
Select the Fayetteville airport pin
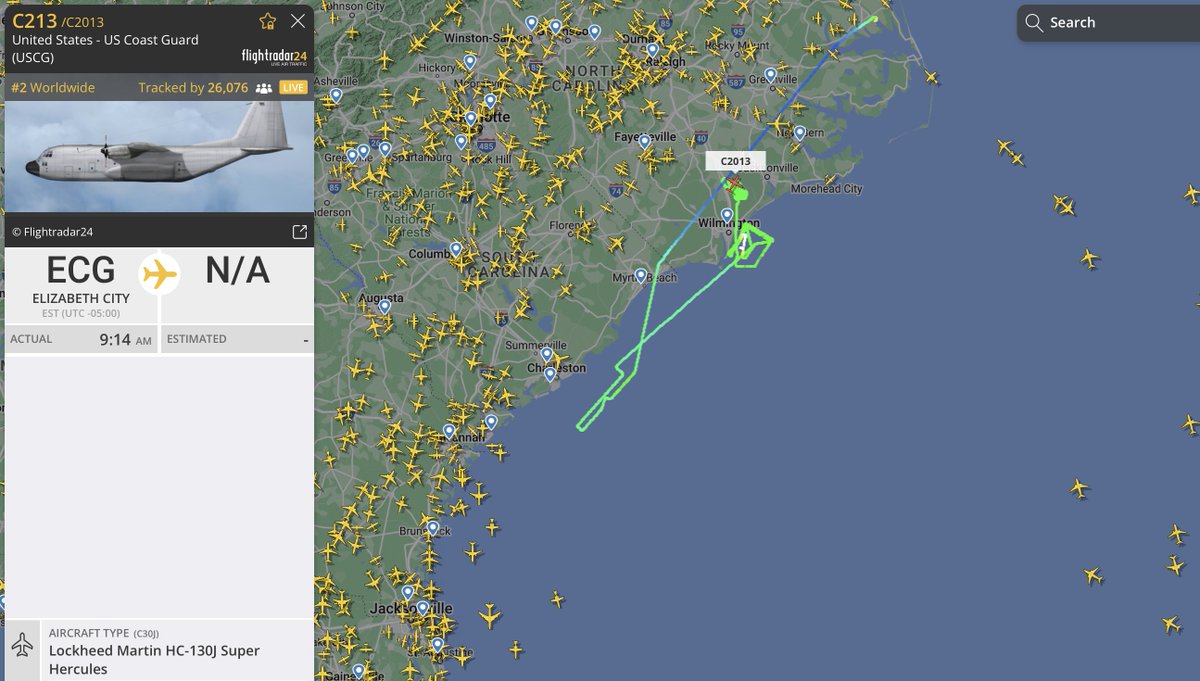(645, 142)
